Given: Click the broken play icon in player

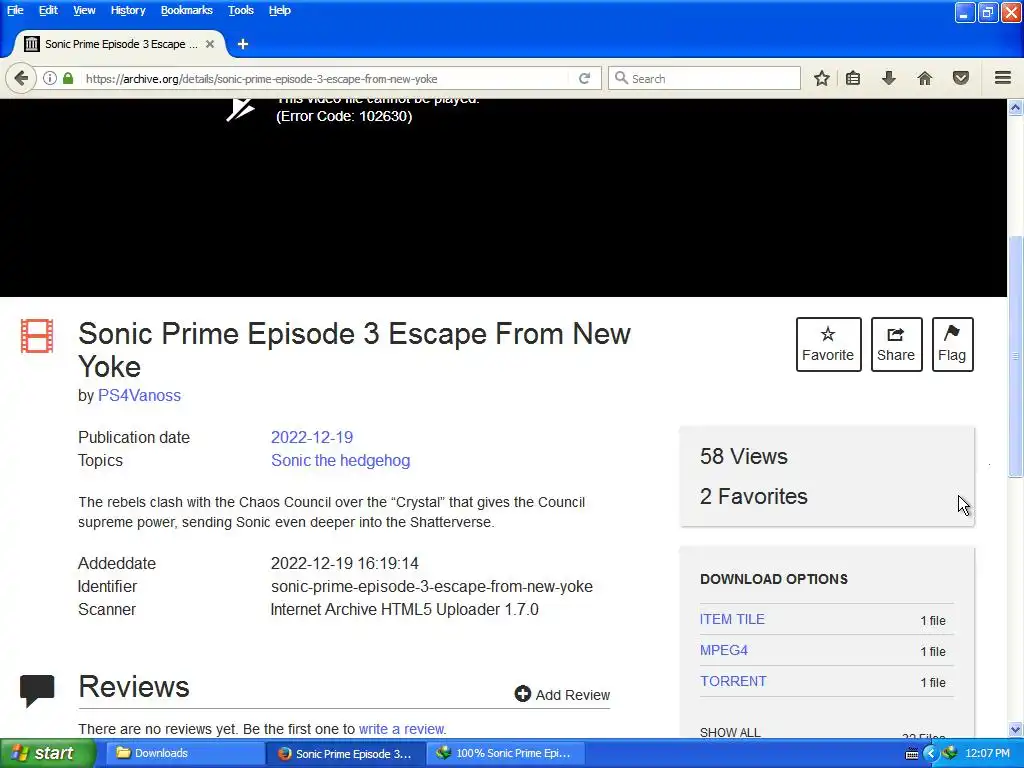Looking at the screenshot, I should 240,108.
